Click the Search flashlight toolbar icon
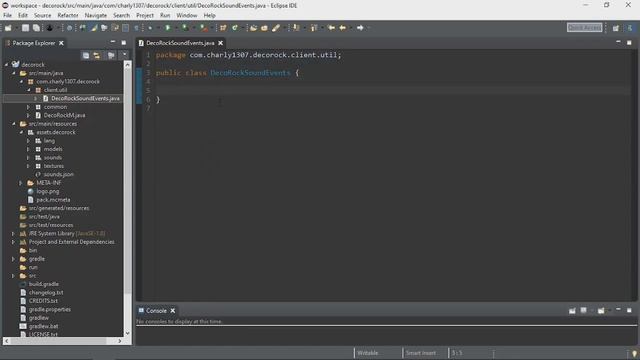640x360 pixels. click(276, 28)
